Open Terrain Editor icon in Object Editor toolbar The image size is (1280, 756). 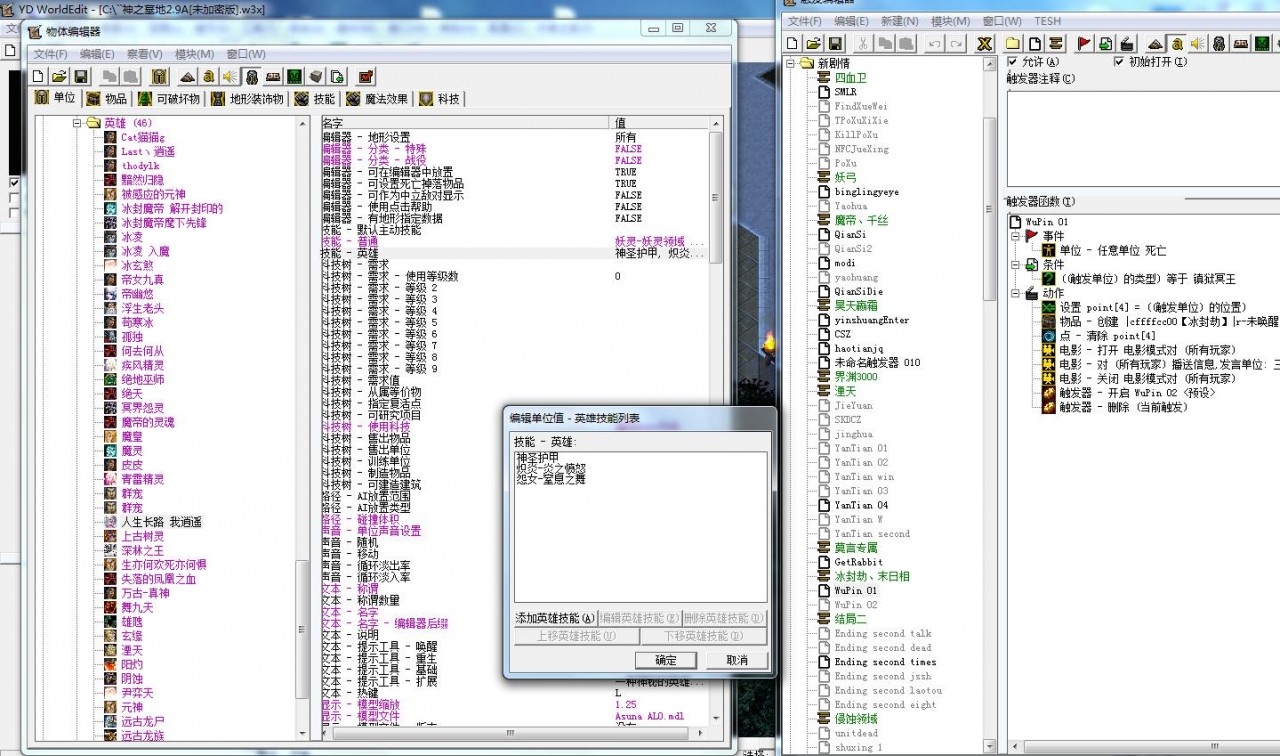(188, 76)
